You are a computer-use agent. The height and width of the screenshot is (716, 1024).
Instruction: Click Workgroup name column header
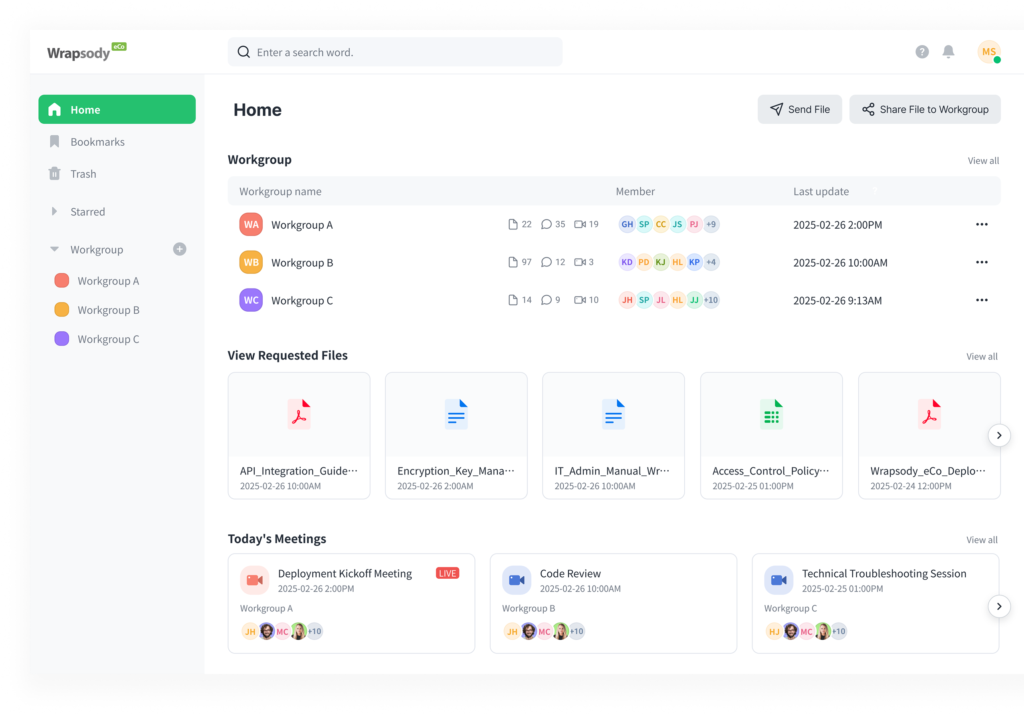(280, 191)
